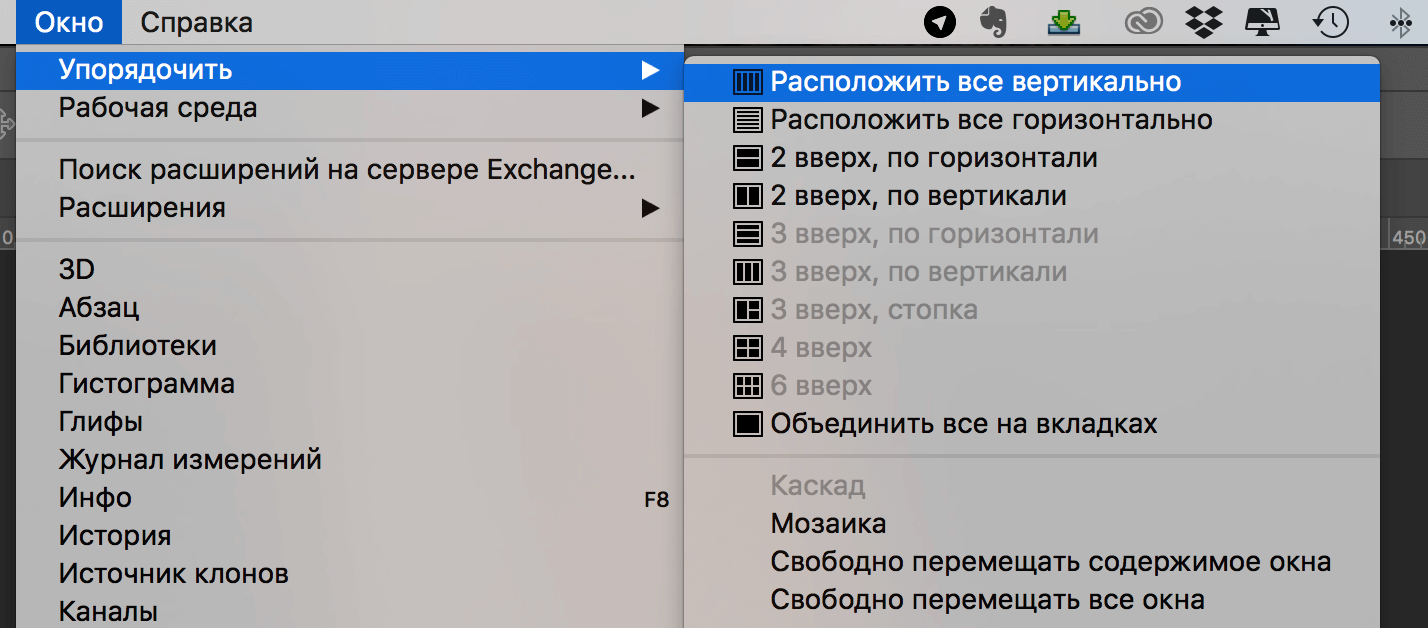Toggle the История panel
Screen dimensions: 1428x628
114,536
